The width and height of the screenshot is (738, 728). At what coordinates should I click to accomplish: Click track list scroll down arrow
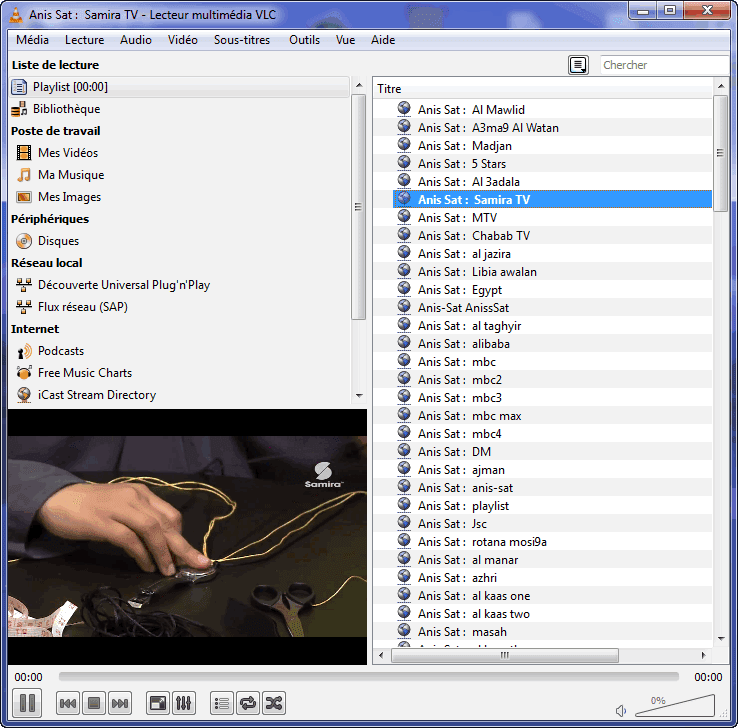[x=721, y=639]
